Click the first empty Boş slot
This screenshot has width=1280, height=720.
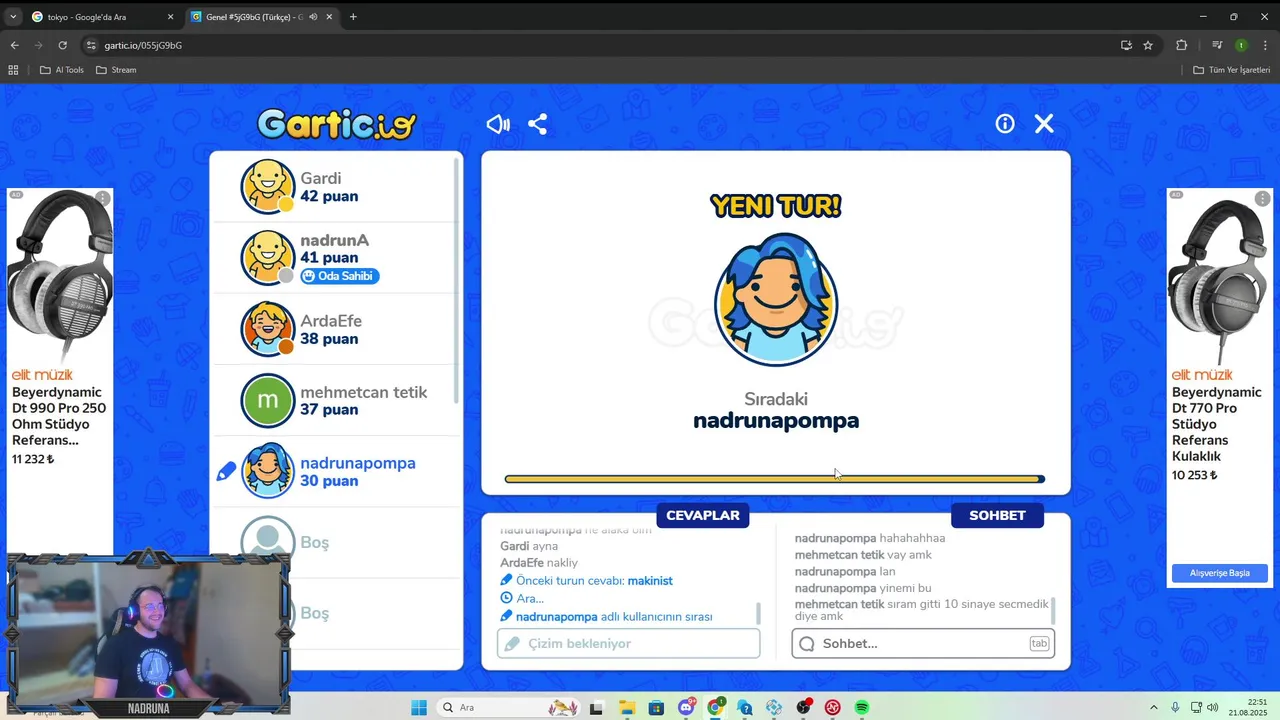point(336,542)
